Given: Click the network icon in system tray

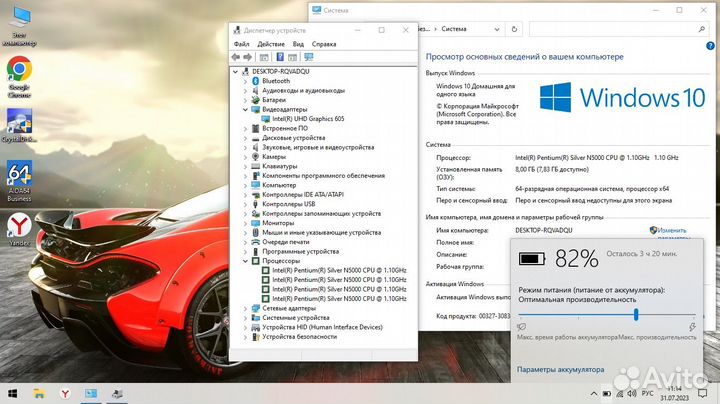Looking at the screenshot, I should click(x=619, y=394).
